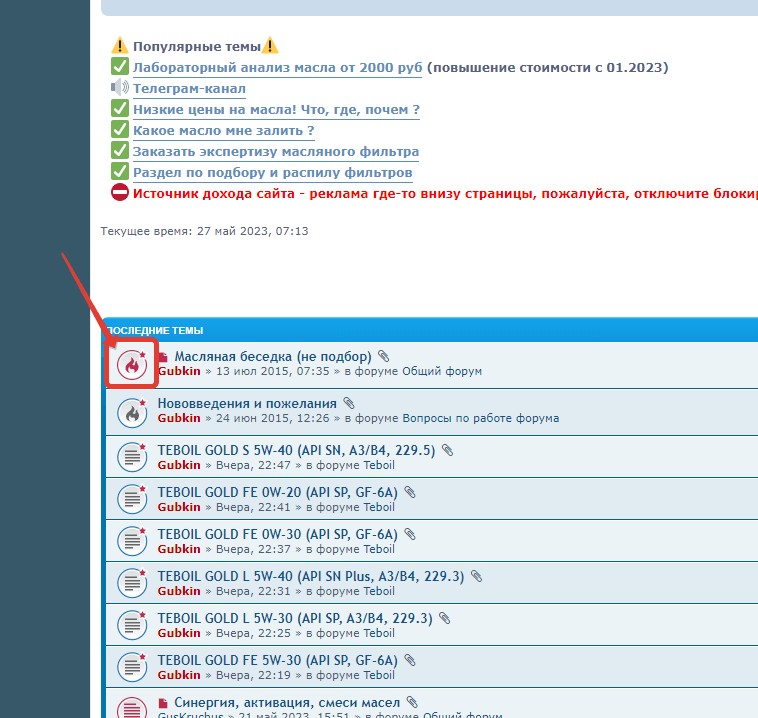This screenshot has width=758, height=718.
Task: Click green checkmark beside Лабораторный анализ масла
Action: [120, 66]
